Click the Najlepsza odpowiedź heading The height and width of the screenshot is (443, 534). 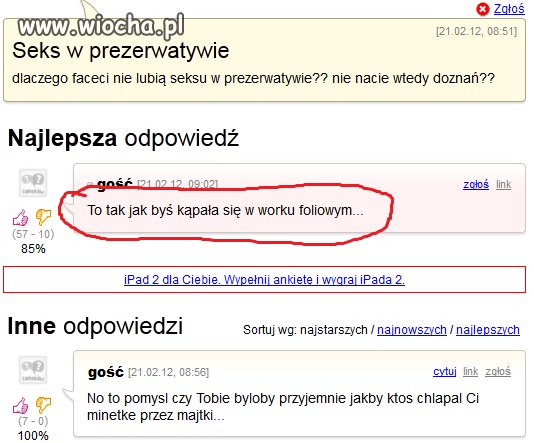coord(123,138)
